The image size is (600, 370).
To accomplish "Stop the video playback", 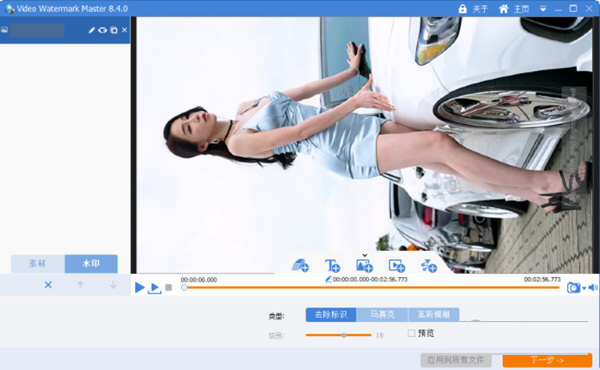I will pos(168,287).
